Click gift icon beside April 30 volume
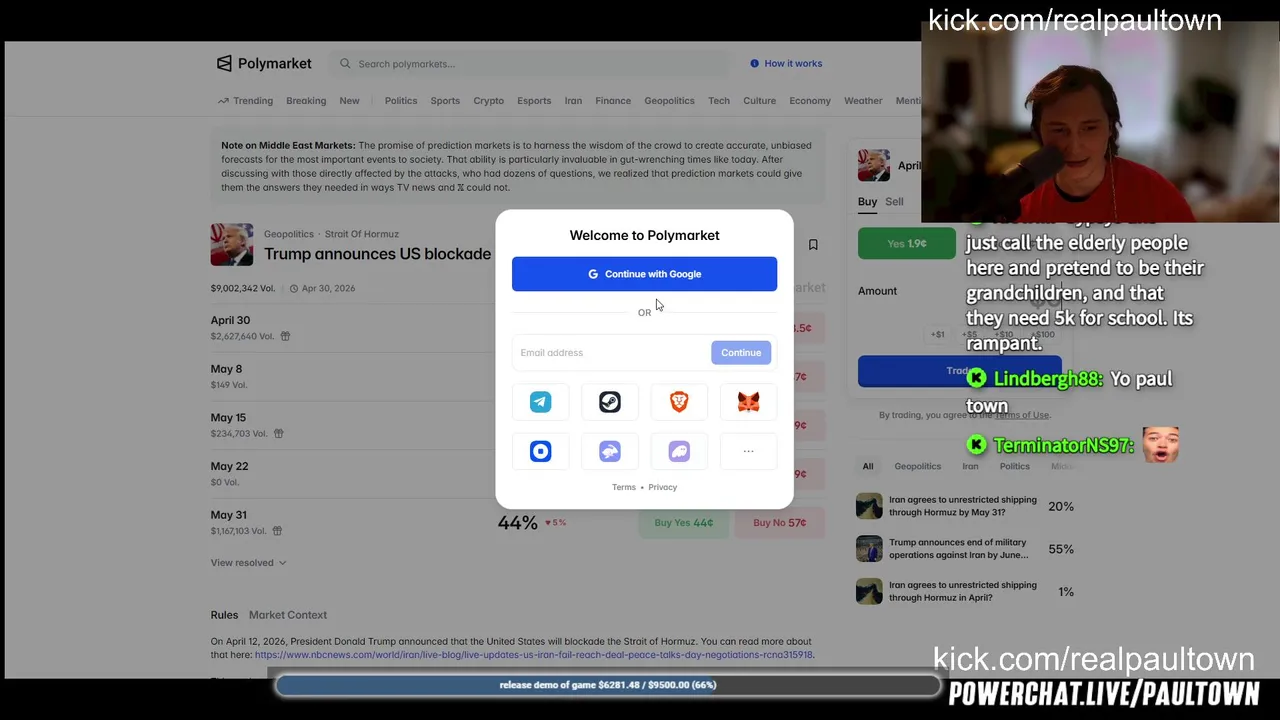 pyautogui.click(x=285, y=336)
